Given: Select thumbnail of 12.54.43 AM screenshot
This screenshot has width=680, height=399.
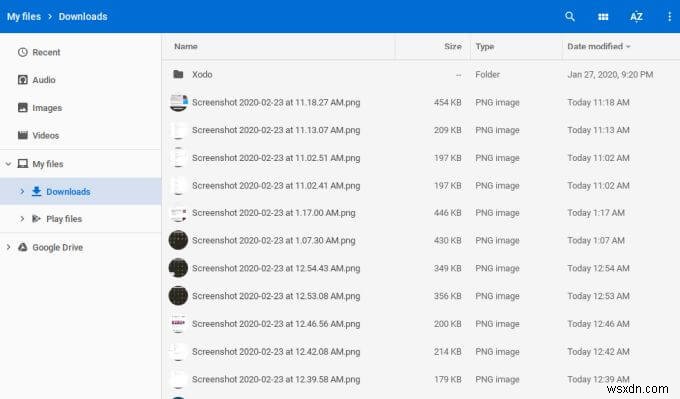Looking at the screenshot, I should [x=178, y=268].
